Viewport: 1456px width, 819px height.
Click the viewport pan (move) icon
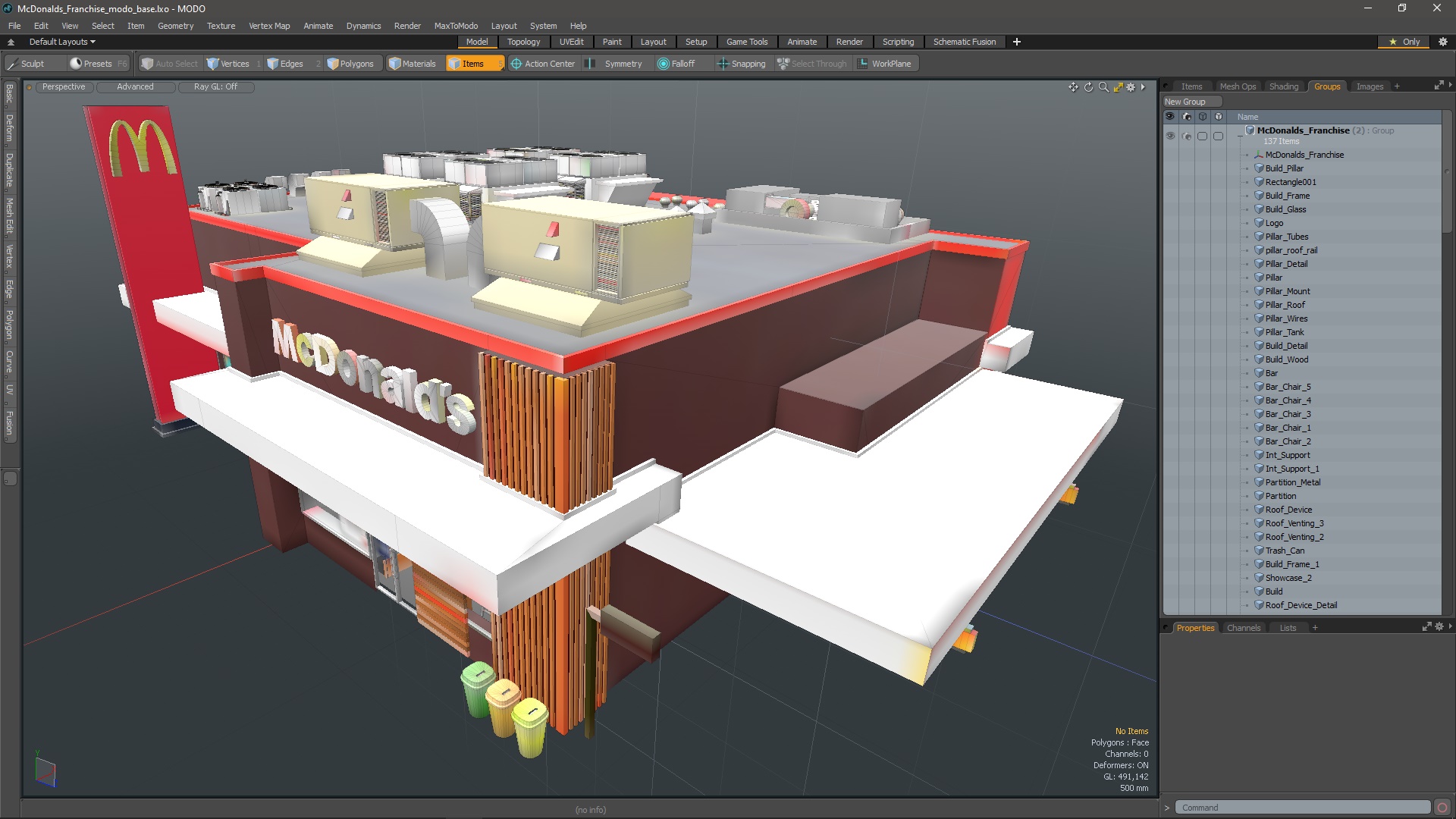click(x=1073, y=87)
